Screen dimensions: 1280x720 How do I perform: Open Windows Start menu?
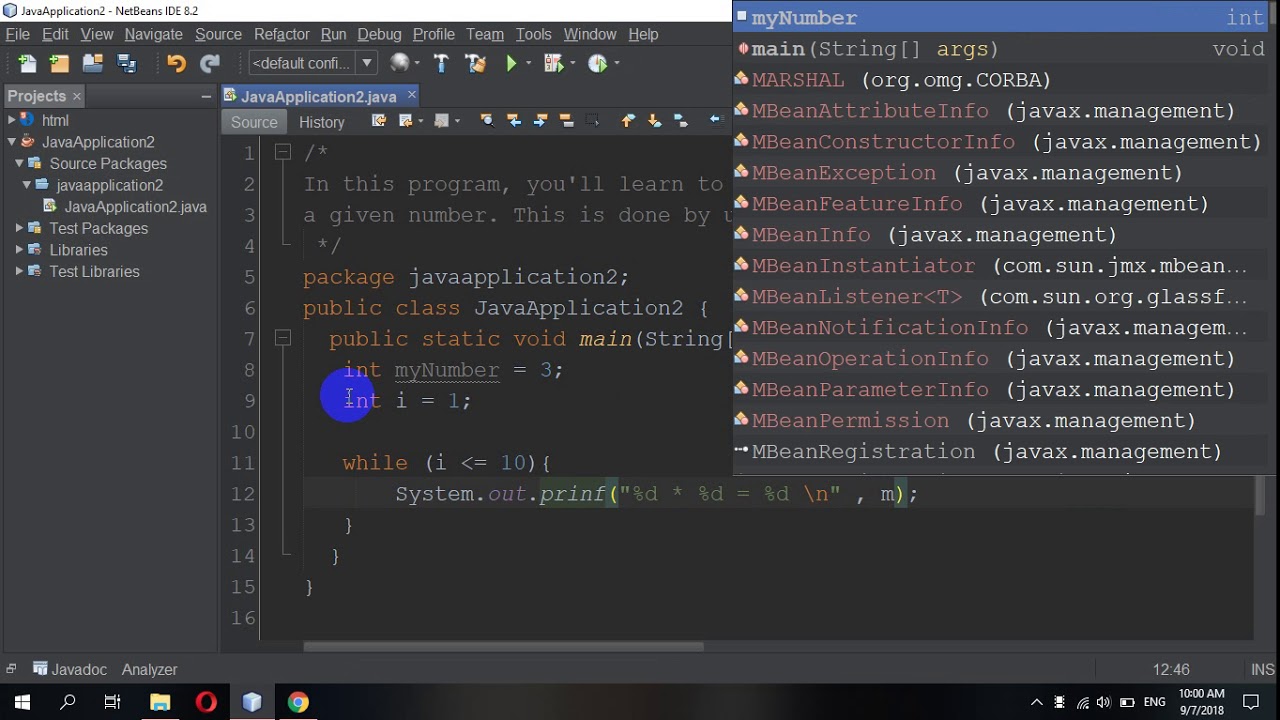(x=22, y=702)
